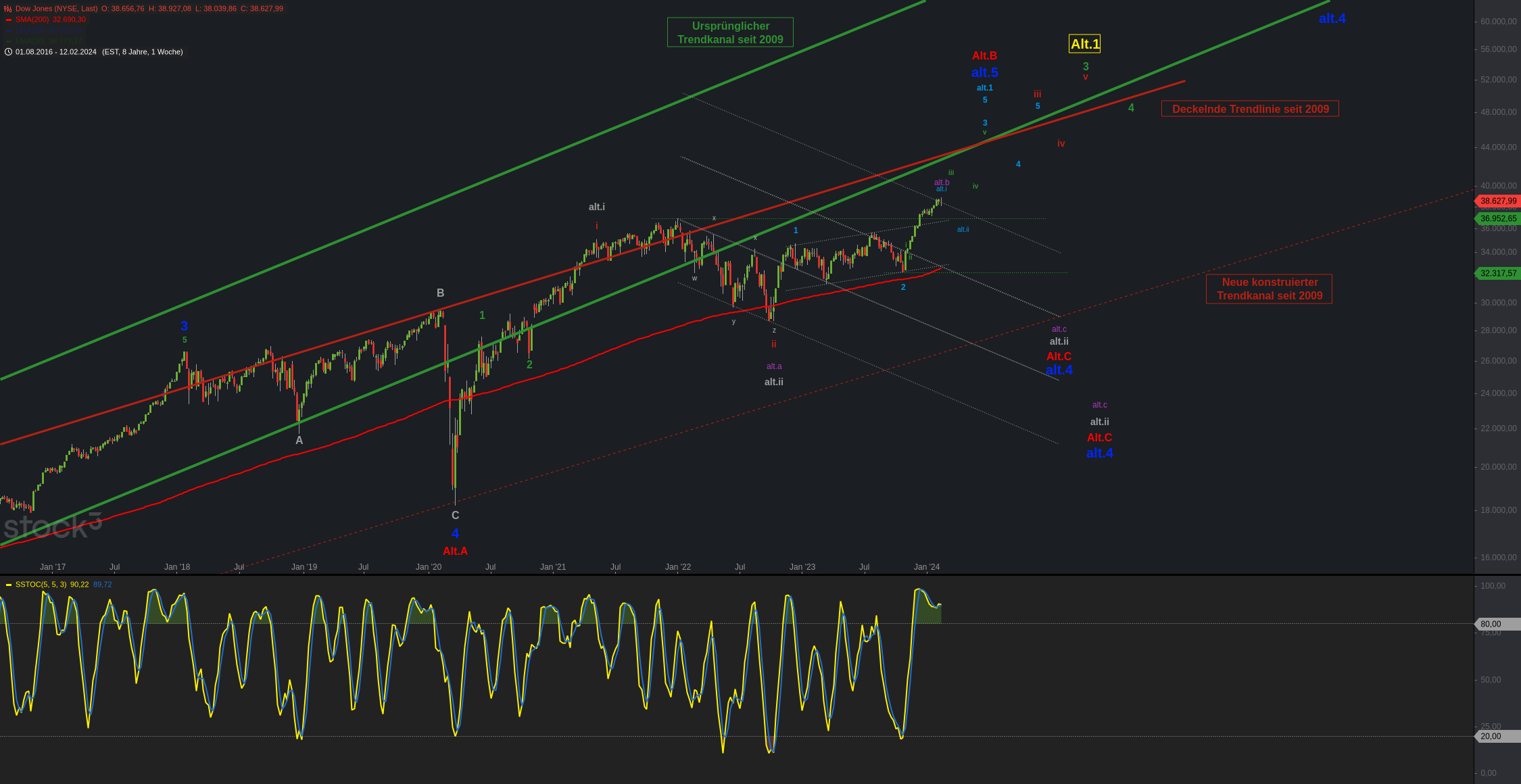Click the green price tag 36.952,65
This screenshot has width=1521, height=784.
pyautogui.click(x=1497, y=219)
